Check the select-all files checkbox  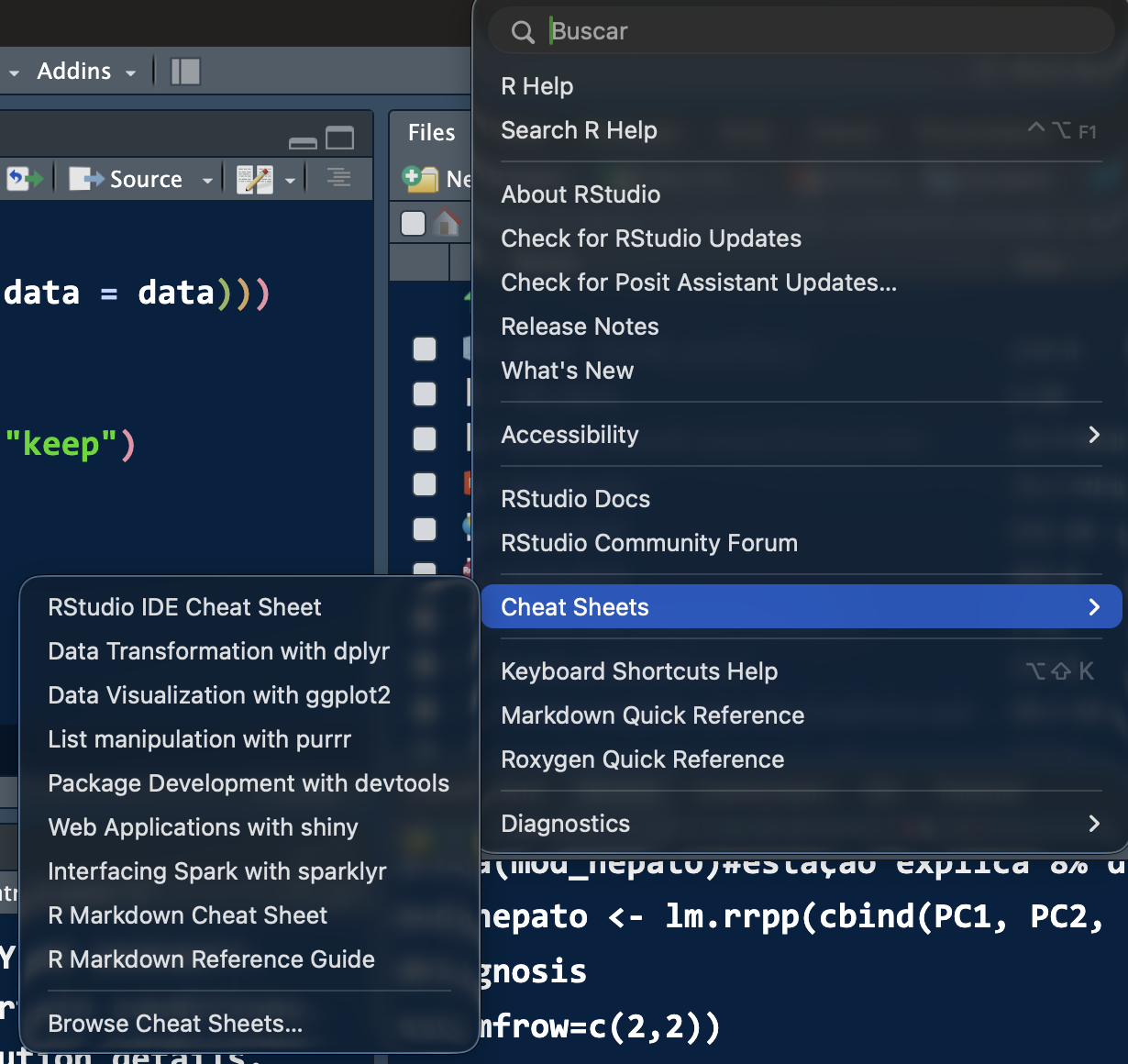(x=414, y=223)
